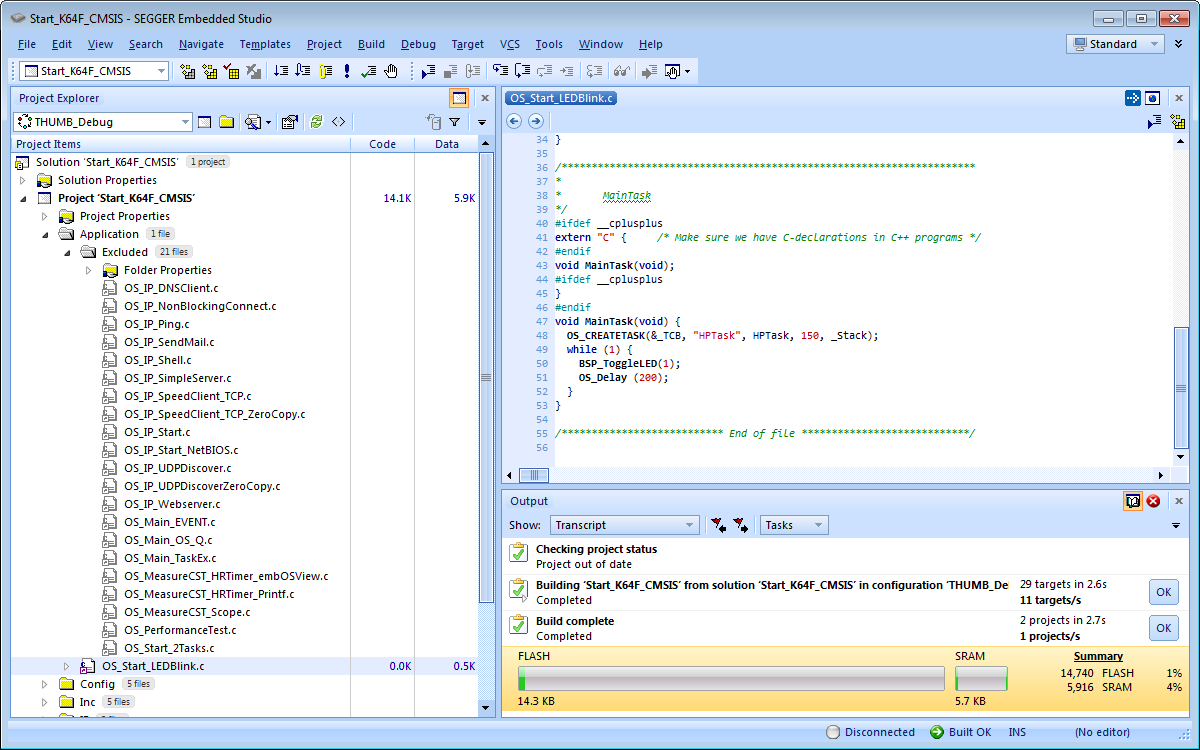Open the Start_K64F_CMSIS project combo box
Screen dimensions: 1200x750
click(95, 71)
